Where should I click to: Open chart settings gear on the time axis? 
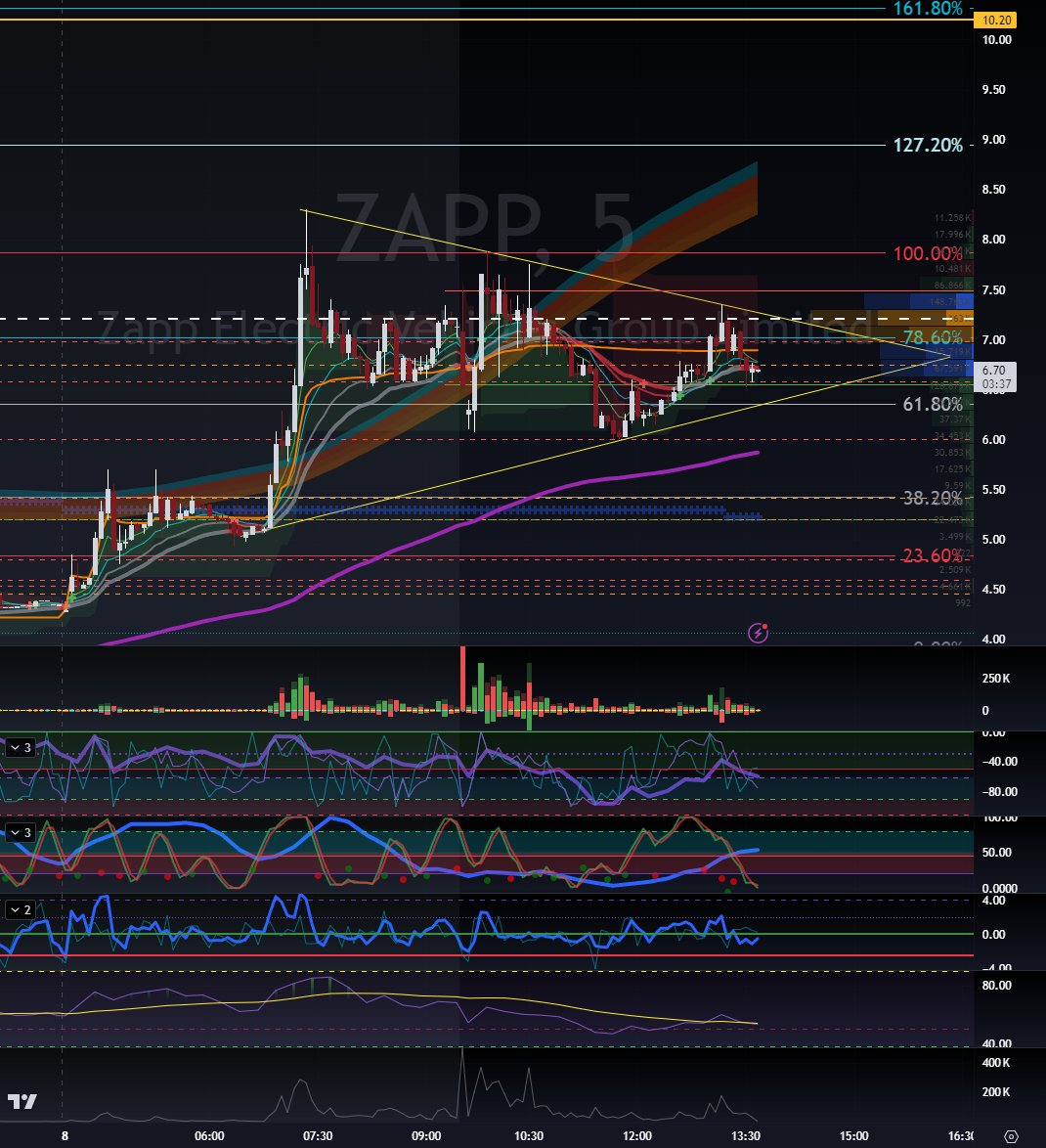[1011, 1136]
